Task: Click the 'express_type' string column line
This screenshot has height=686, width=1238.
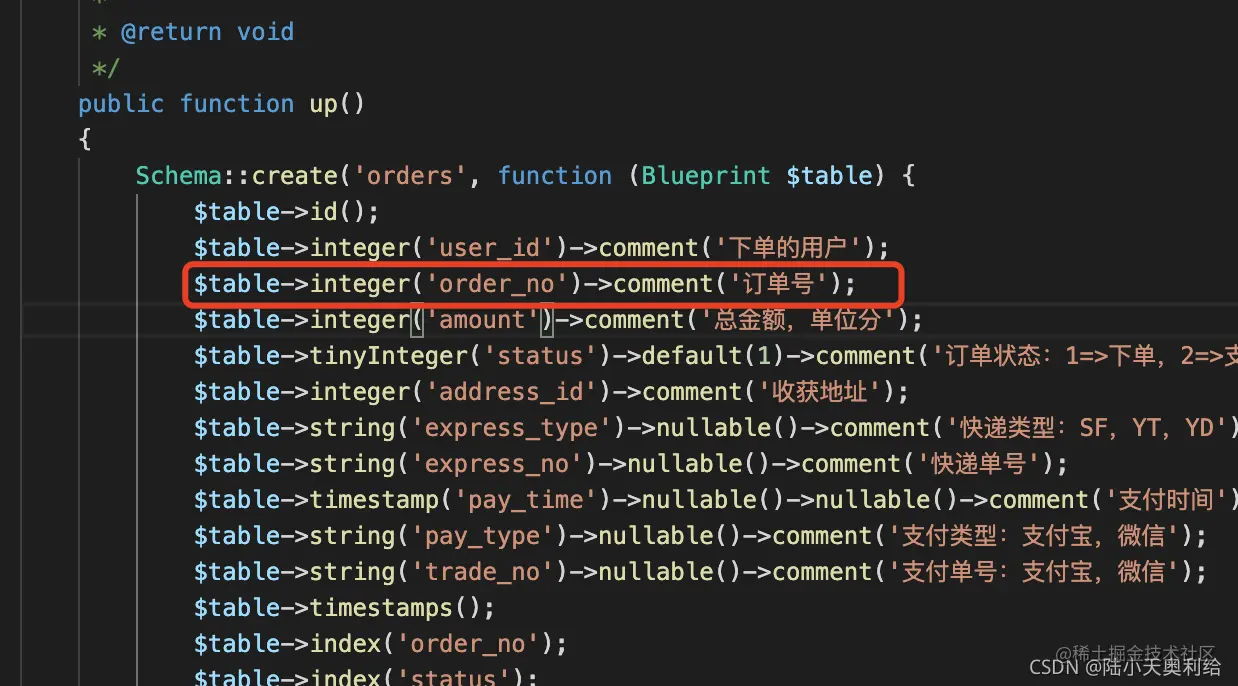Action: pyautogui.click(x=716, y=428)
